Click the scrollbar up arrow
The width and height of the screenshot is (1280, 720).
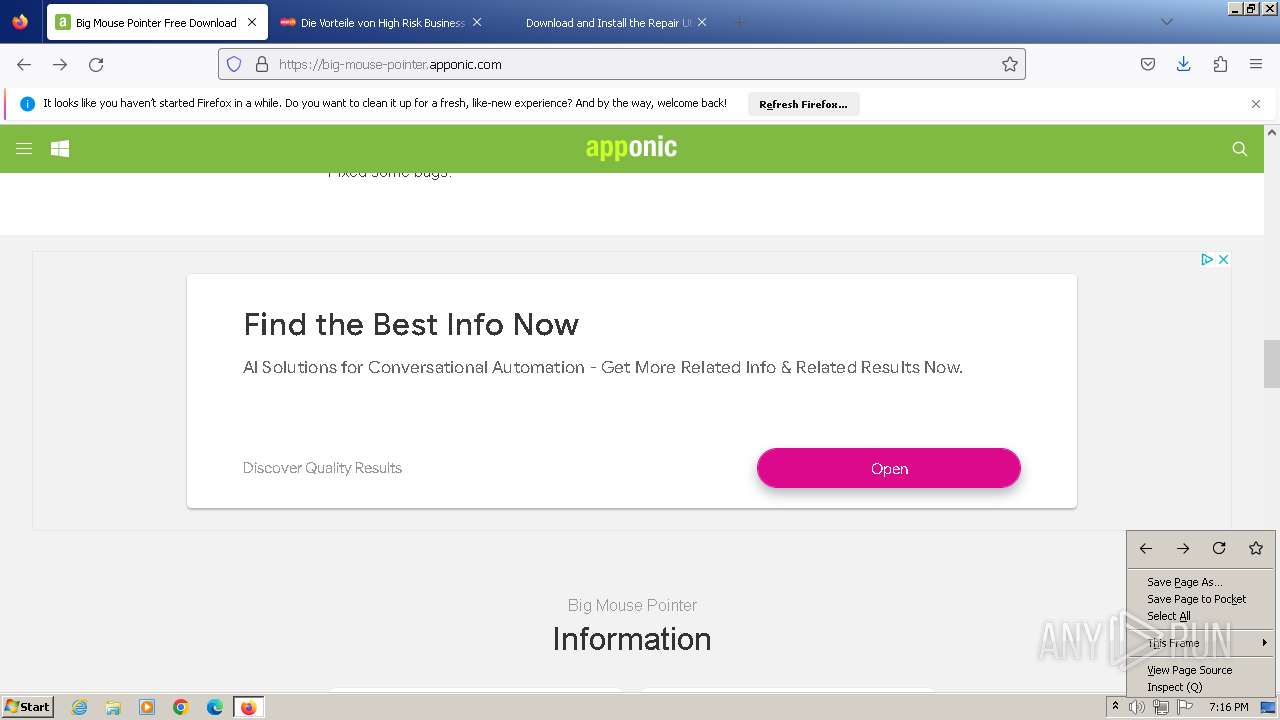1272,132
